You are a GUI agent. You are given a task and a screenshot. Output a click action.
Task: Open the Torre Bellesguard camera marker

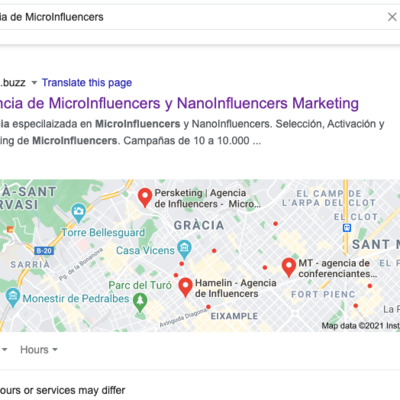[79, 213]
